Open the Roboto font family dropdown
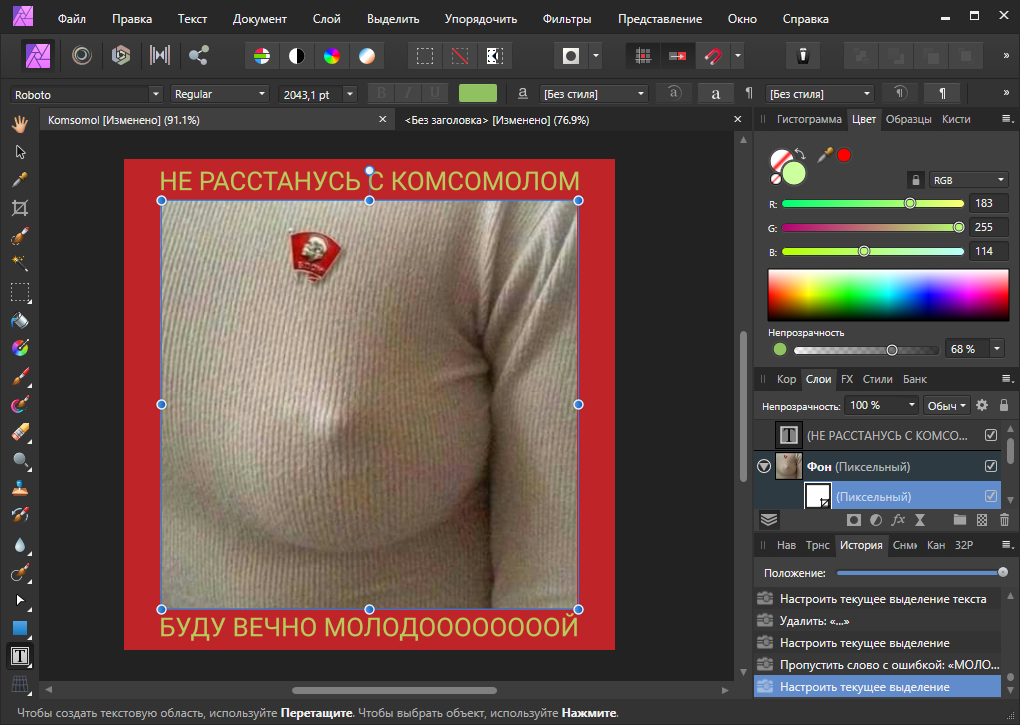Image resolution: width=1020 pixels, height=725 pixels. [155, 94]
